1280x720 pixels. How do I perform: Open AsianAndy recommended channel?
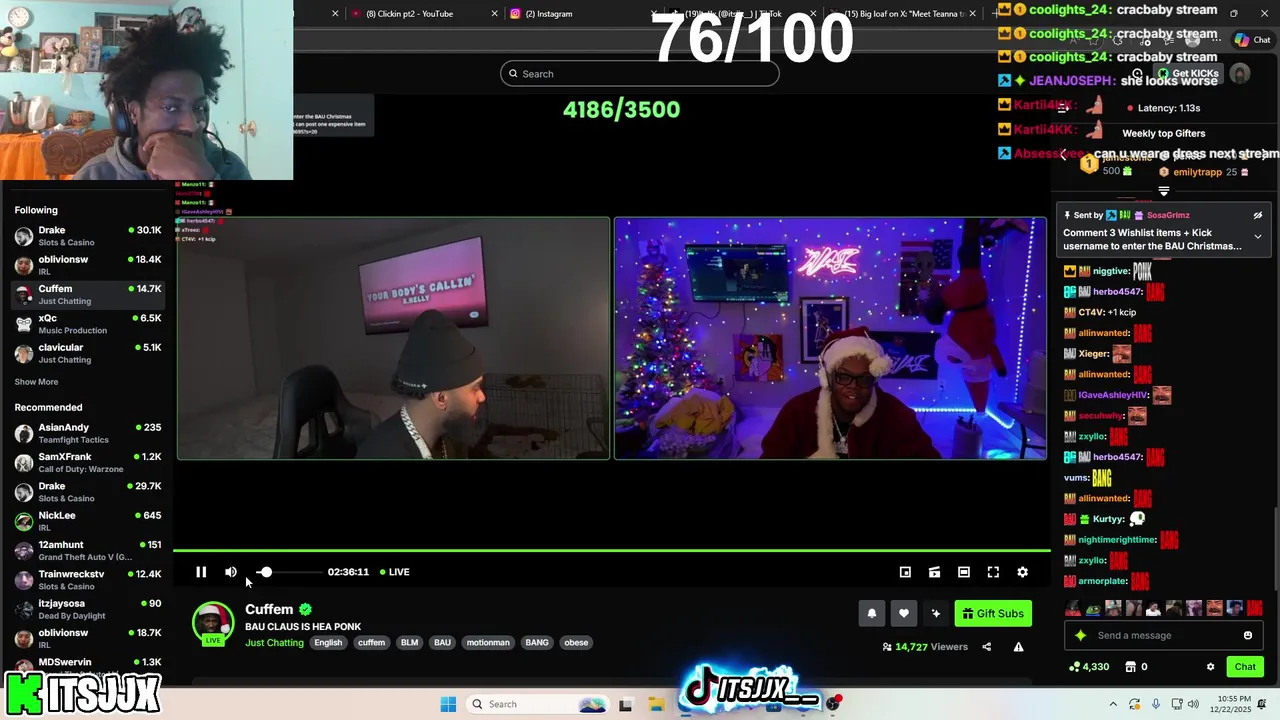click(x=87, y=433)
